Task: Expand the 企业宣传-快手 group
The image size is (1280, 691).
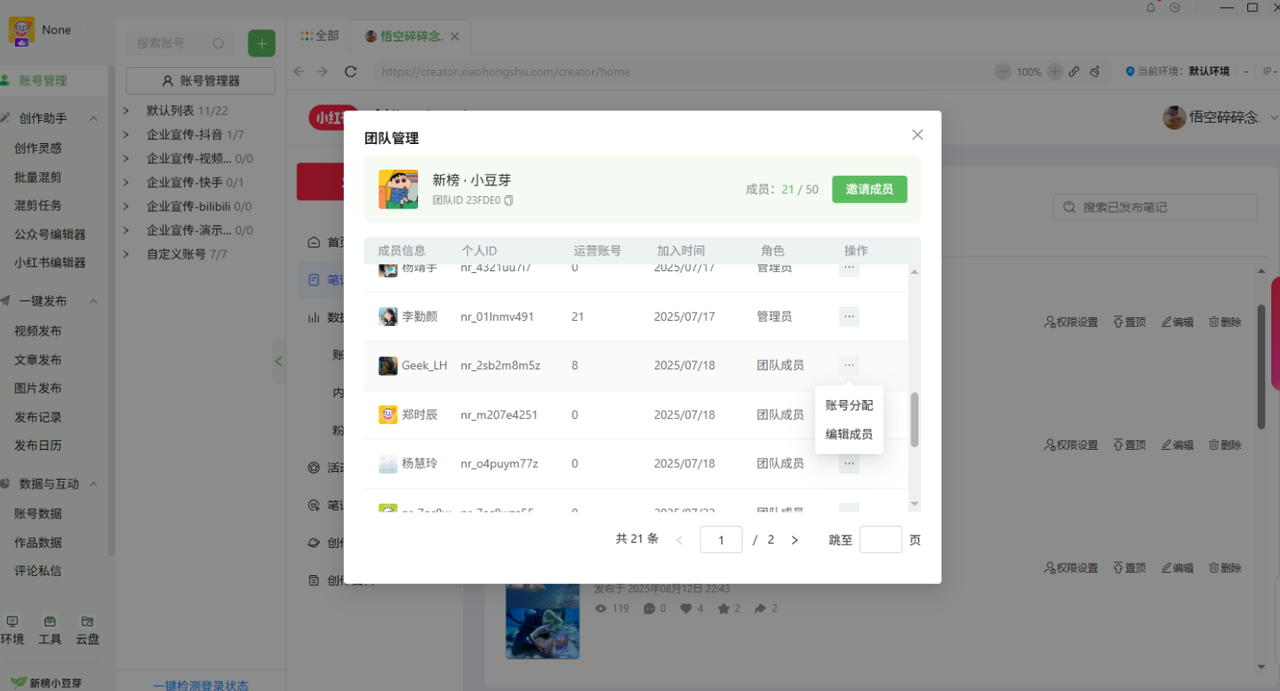Action: [126, 182]
